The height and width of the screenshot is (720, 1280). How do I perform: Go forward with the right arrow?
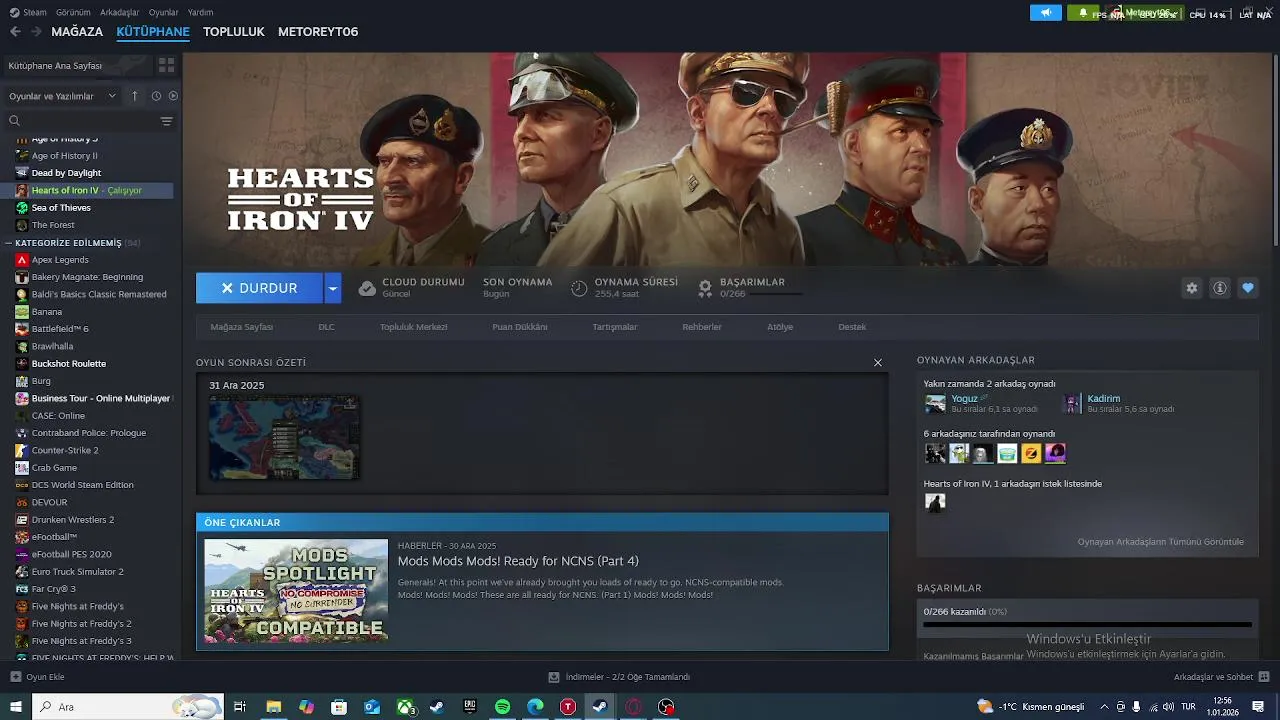(36, 32)
